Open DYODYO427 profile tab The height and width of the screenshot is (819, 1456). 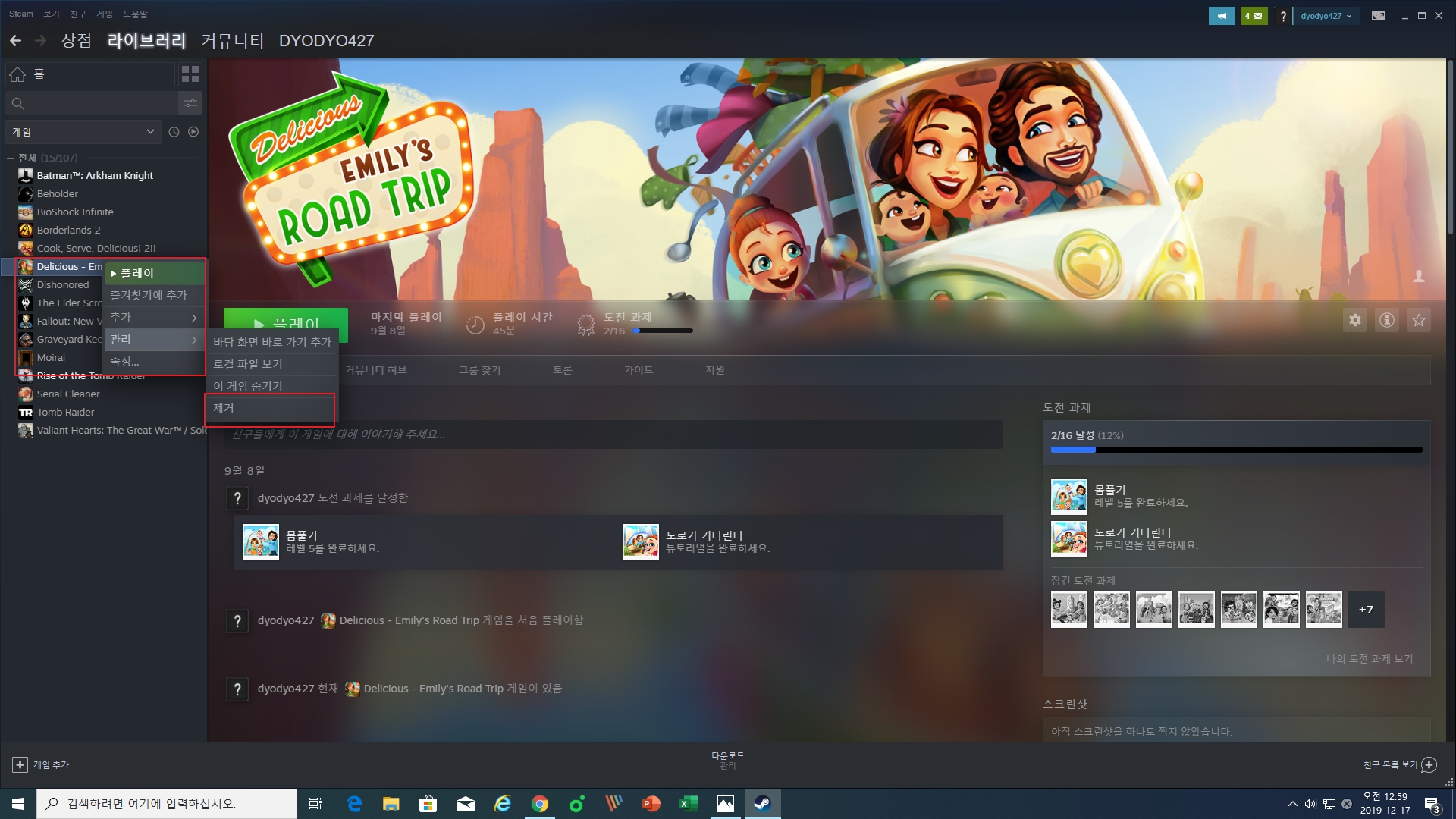[x=326, y=40]
